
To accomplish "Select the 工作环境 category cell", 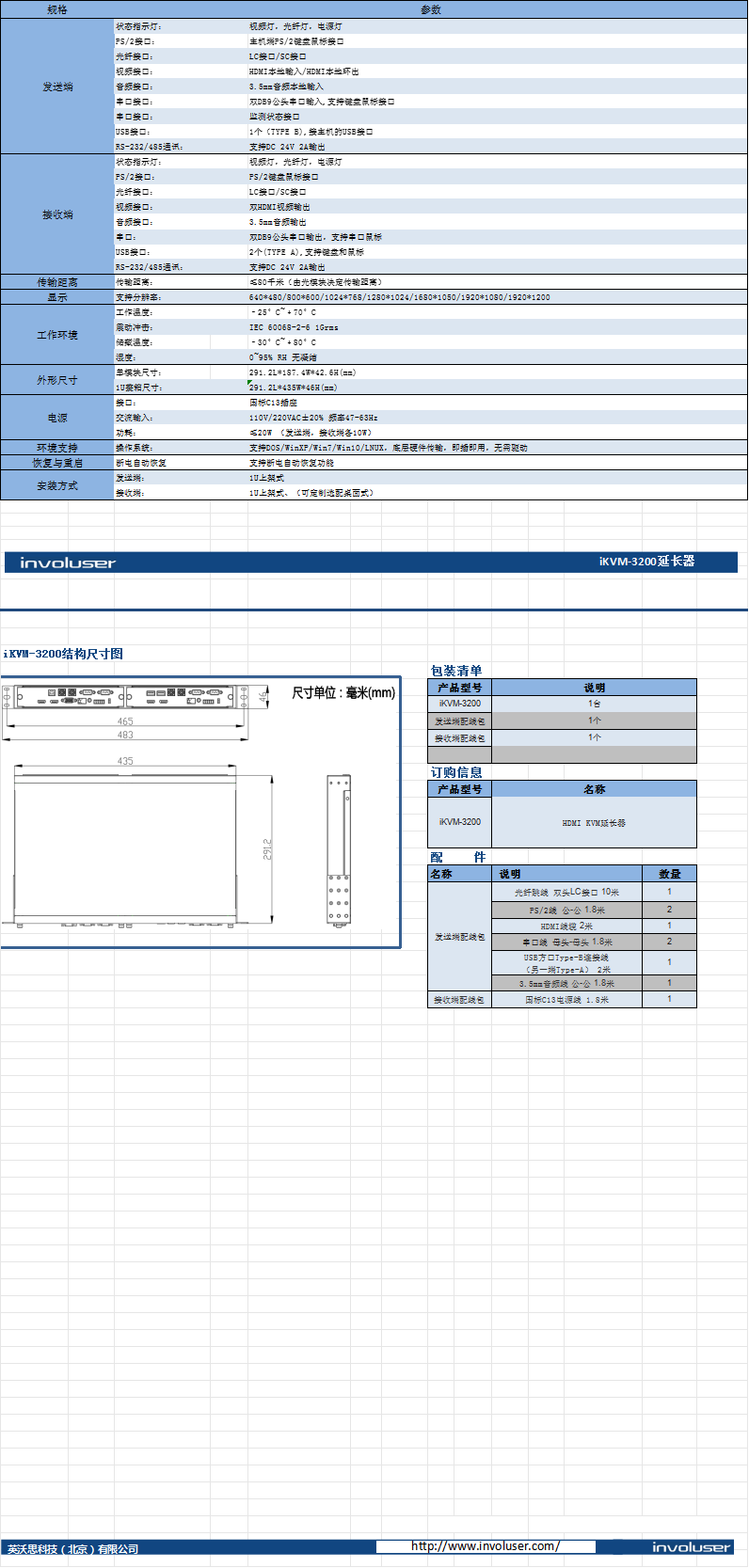I will click(57, 335).
